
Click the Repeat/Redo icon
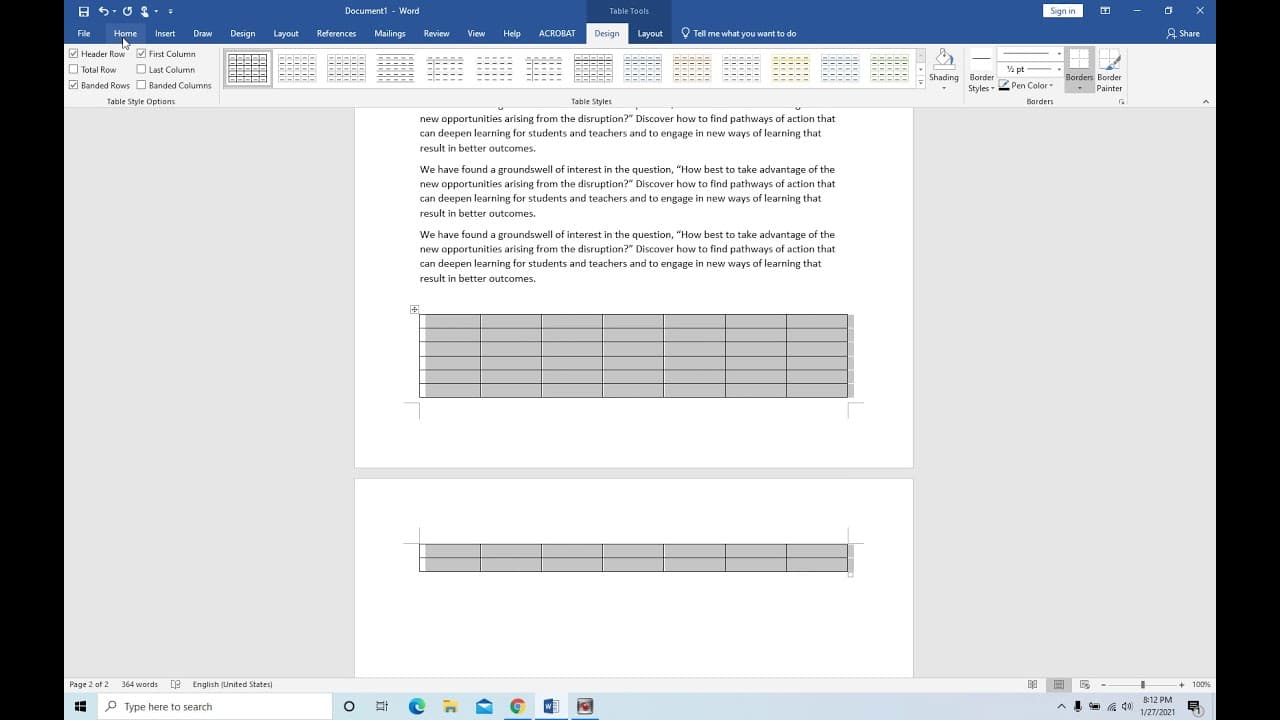[127, 11]
